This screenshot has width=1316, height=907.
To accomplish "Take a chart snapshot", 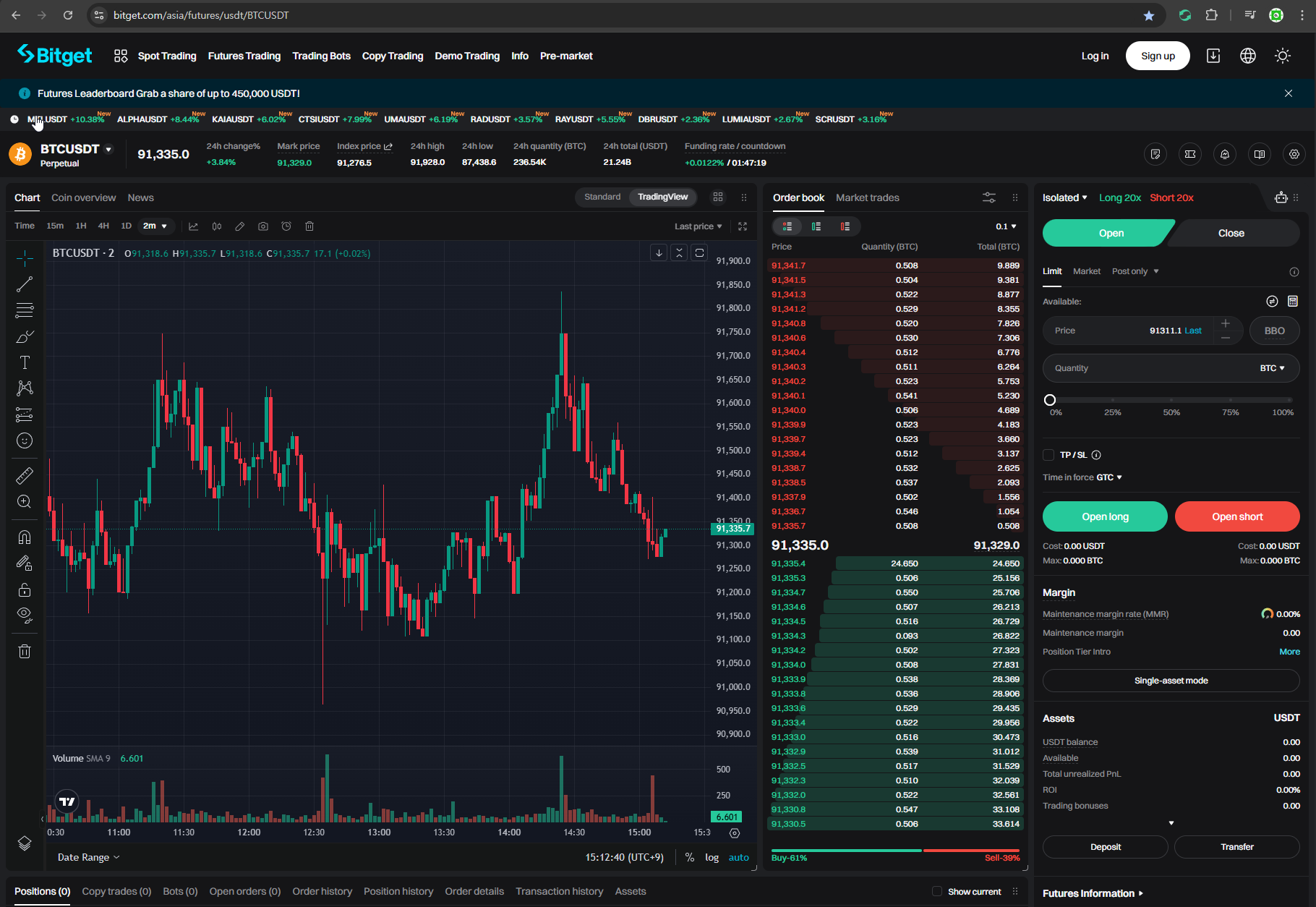I will (x=263, y=226).
